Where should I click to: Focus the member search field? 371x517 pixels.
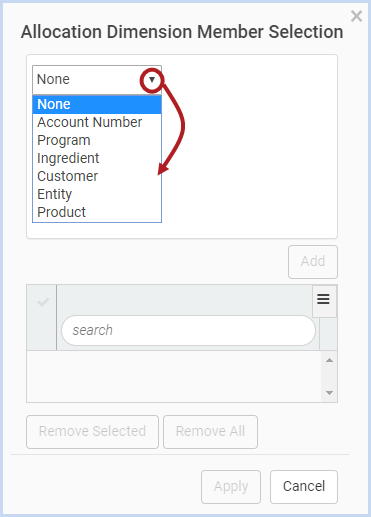[188, 330]
